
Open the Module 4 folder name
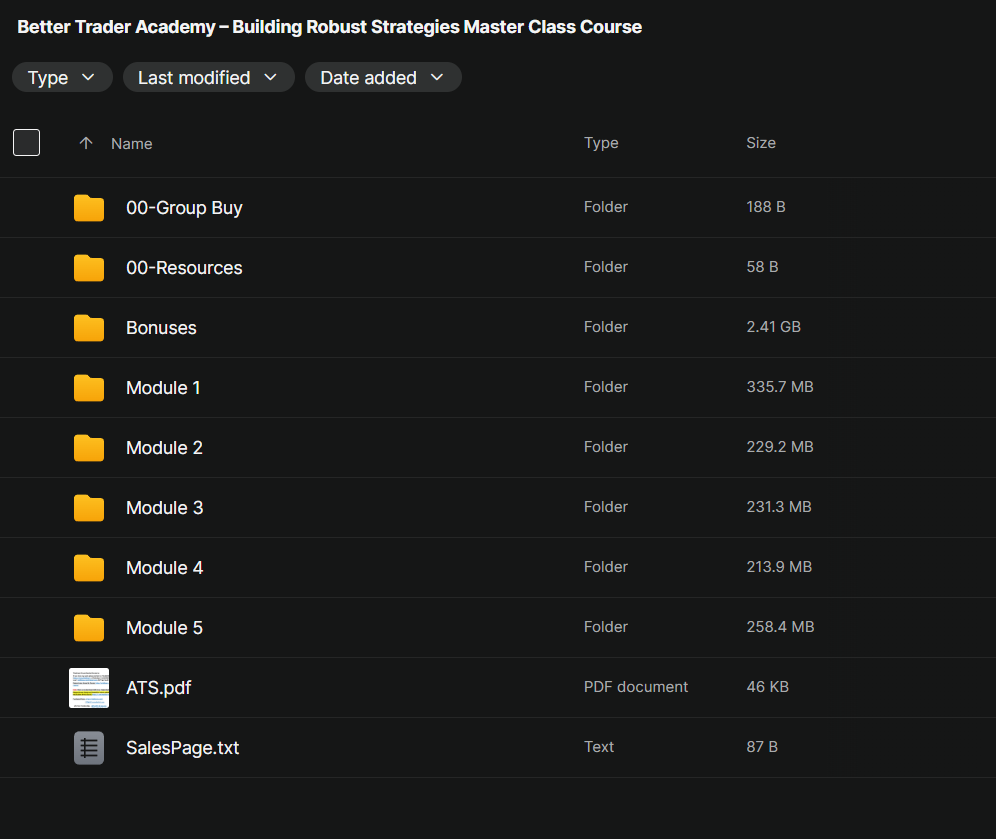click(x=165, y=568)
